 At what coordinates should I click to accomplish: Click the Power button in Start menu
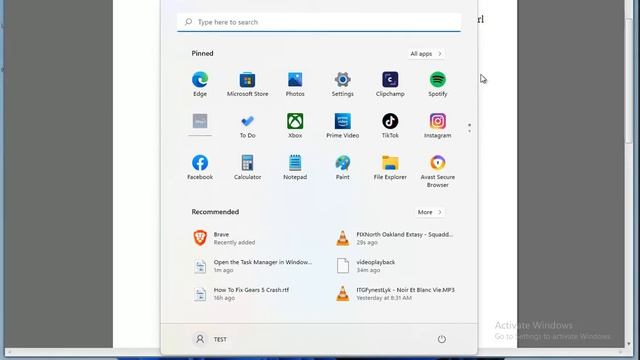442,339
